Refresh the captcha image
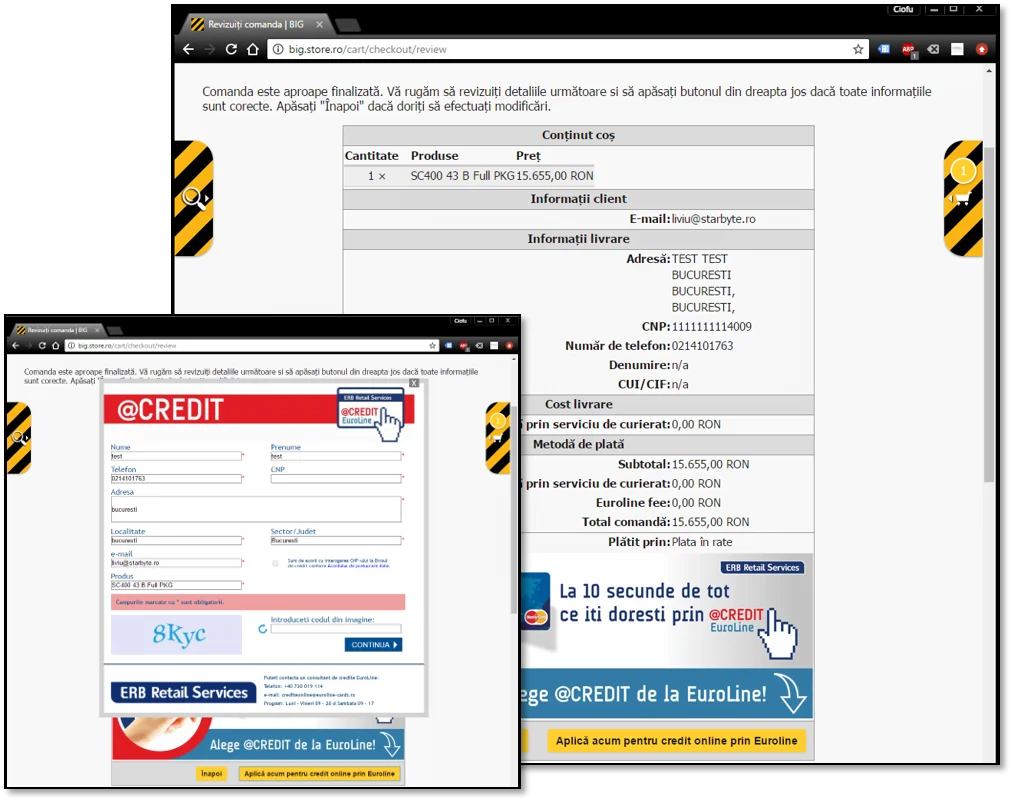This screenshot has width=1013, height=802. pos(262,629)
